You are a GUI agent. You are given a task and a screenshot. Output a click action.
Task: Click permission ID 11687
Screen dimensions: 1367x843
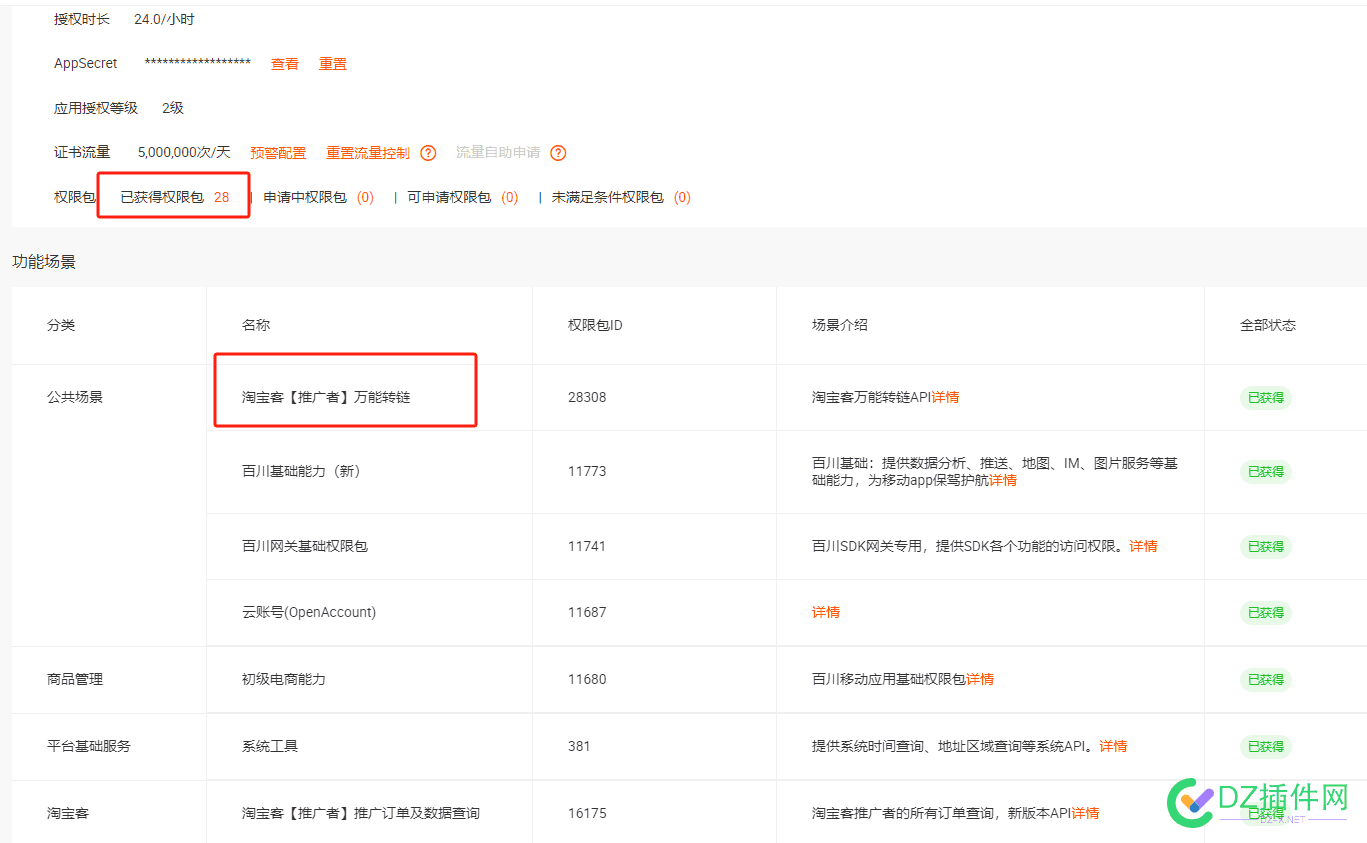pyautogui.click(x=587, y=612)
